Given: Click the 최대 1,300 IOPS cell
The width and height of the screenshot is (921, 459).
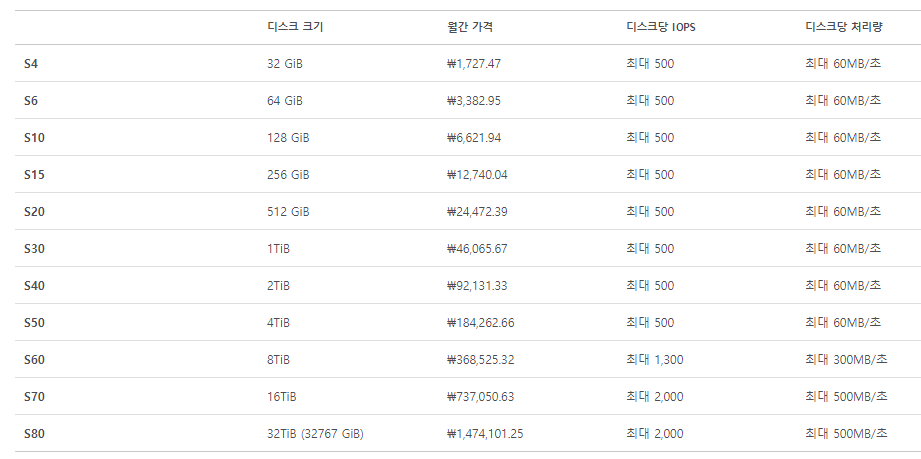Looking at the screenshot, I should tap(655, 360).
